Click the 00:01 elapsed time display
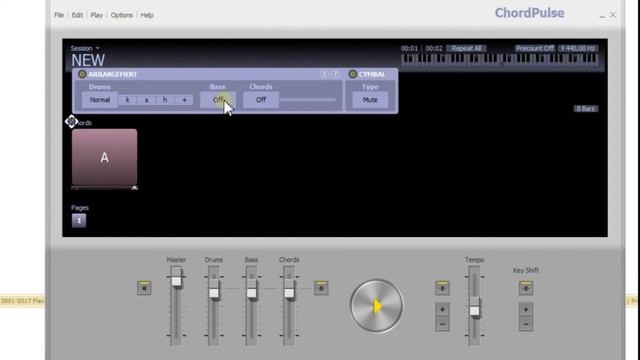The width and height of the screenshot is (640, 360). (409, 48)
